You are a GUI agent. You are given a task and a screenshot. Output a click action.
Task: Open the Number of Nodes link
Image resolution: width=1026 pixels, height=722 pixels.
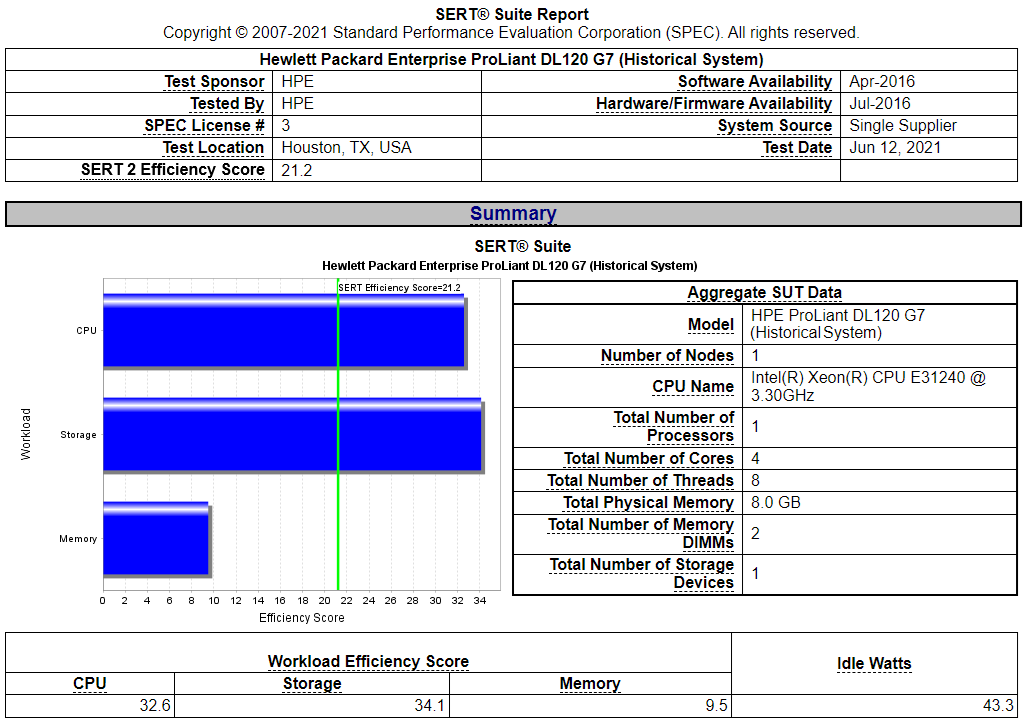click(x=667, y=355)
